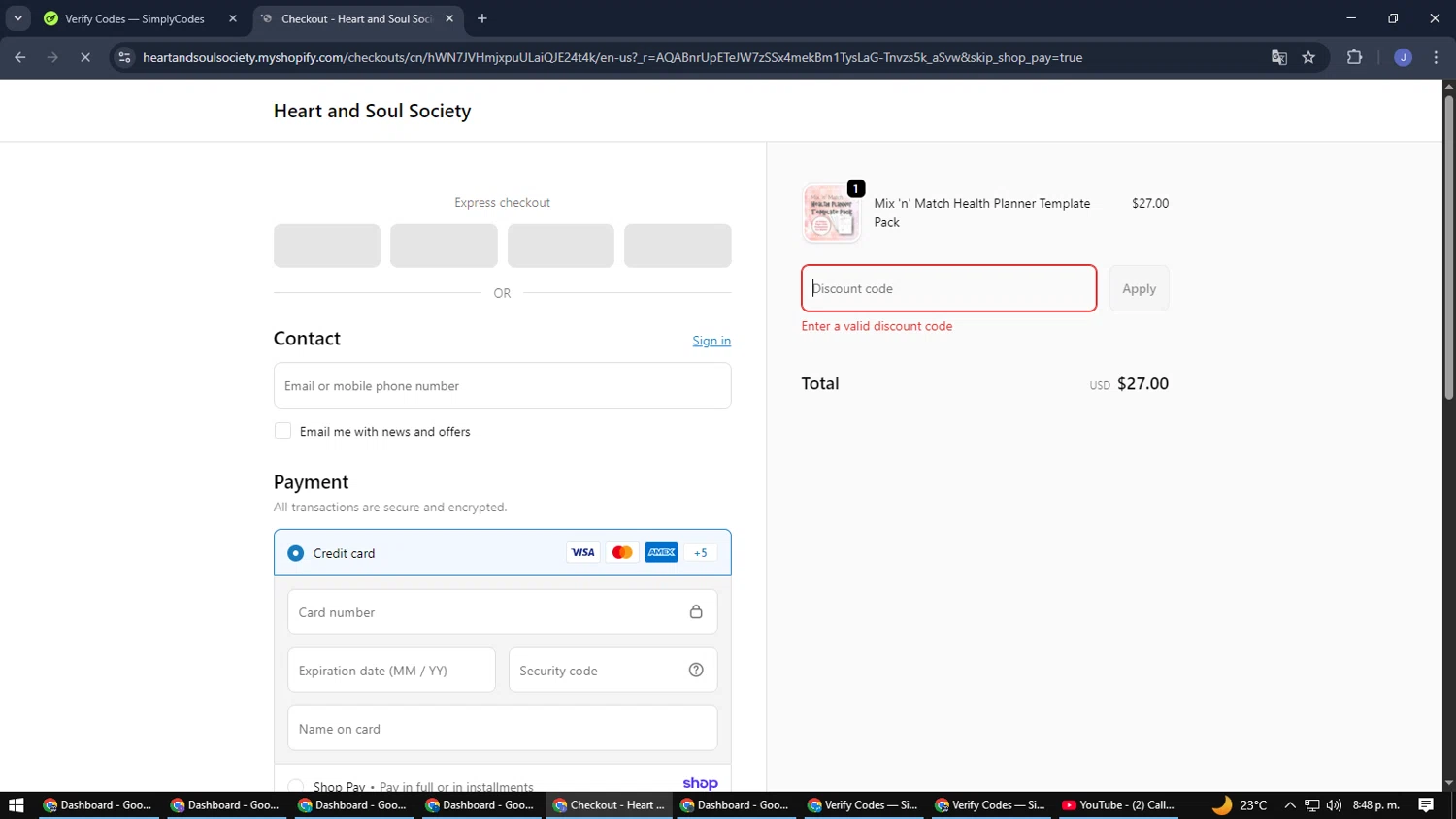Open first Verify Codes taskbar item
Image resolution: width=1456 pixels, height=819 pixels.
pyautogui.click(x=863, y=805)
